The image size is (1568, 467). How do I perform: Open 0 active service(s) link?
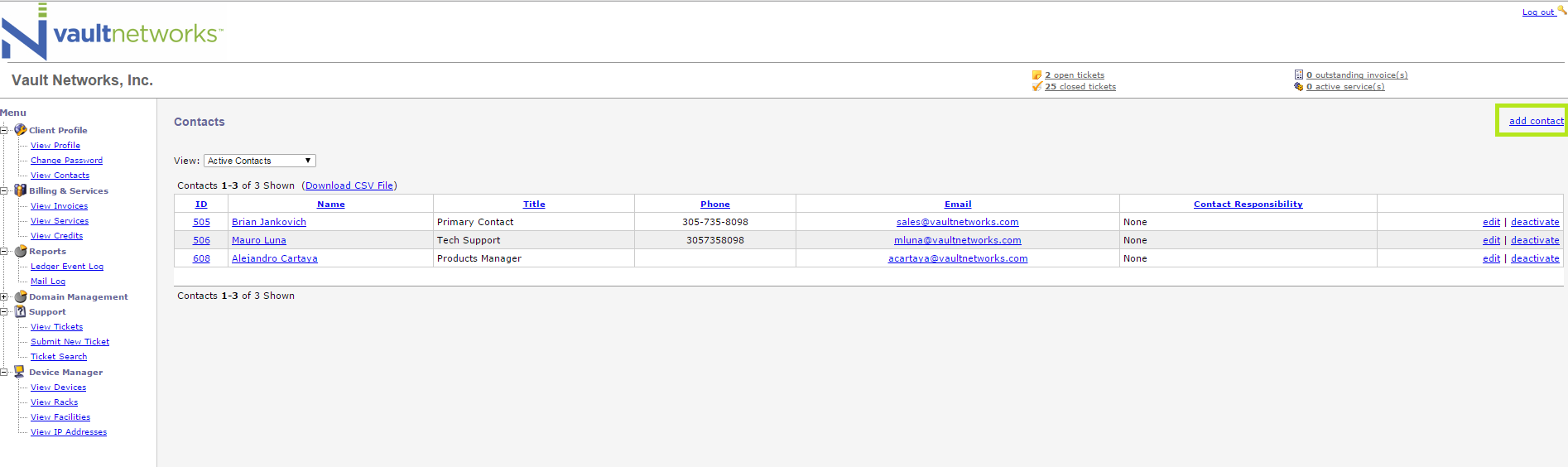coord(1345,87)
